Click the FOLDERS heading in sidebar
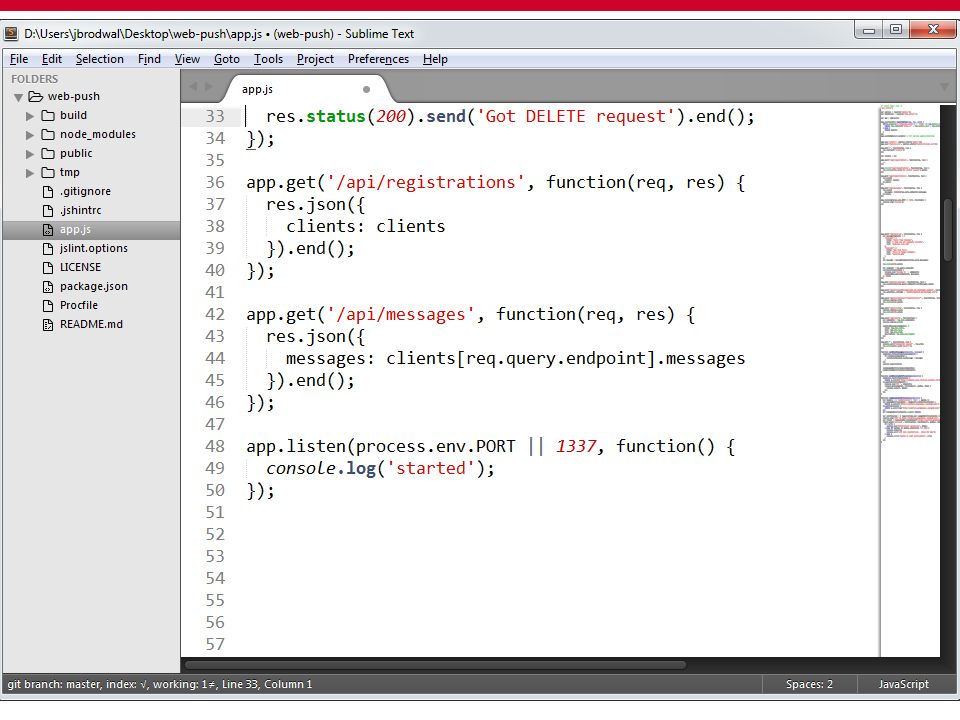 (35, 79)
